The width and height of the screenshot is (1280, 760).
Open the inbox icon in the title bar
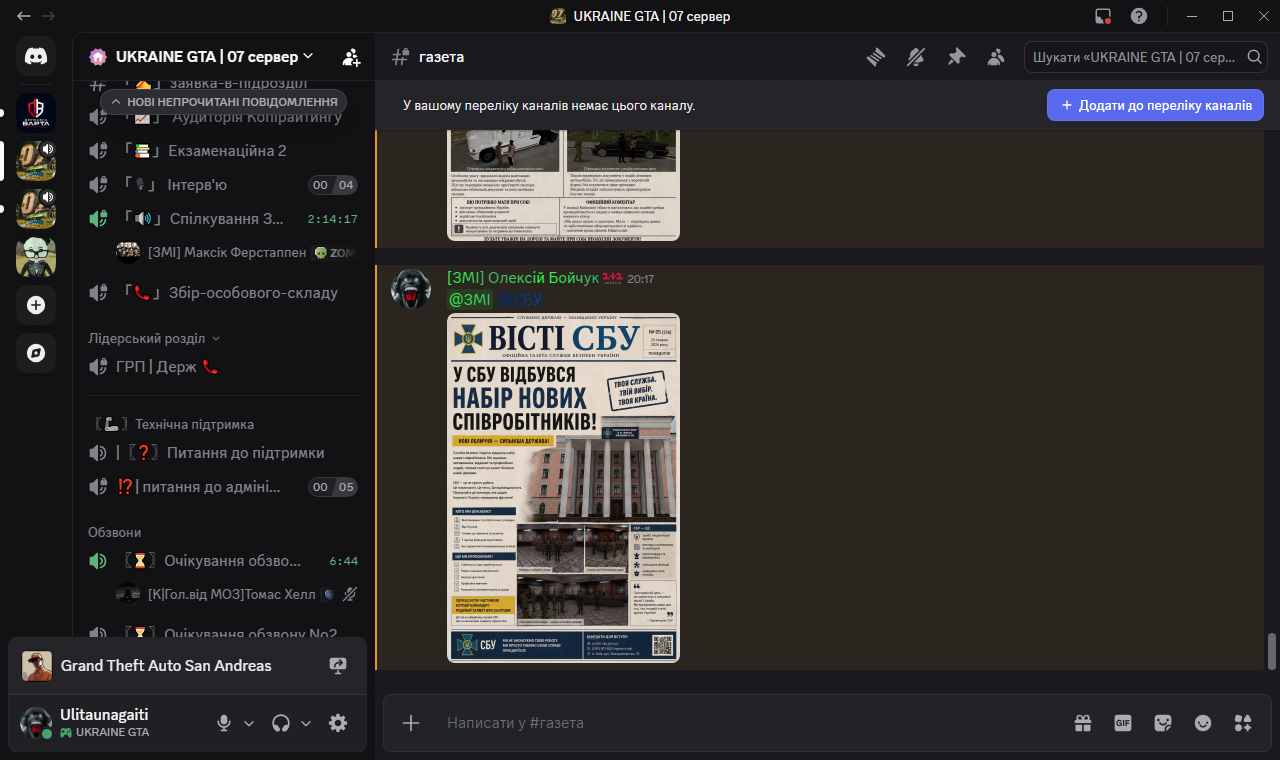[1103, 16]
